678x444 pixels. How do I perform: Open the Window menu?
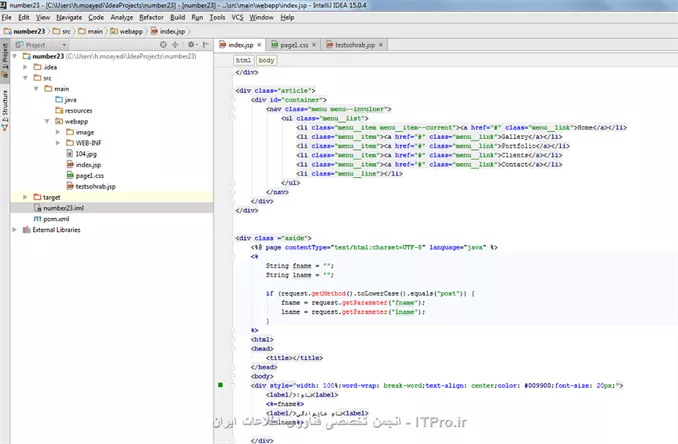pos(261,17)
